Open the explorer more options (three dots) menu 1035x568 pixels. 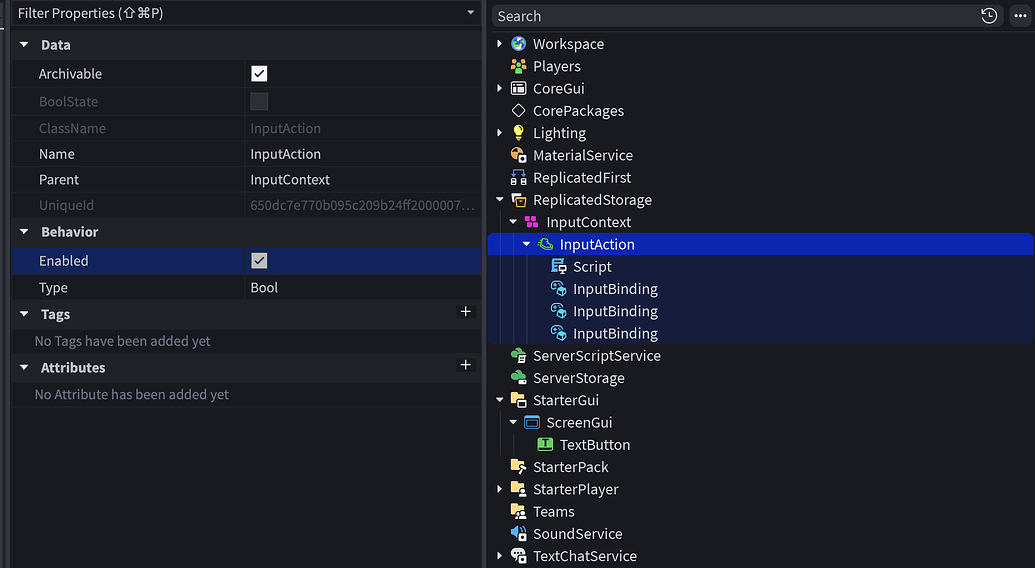1020,16
